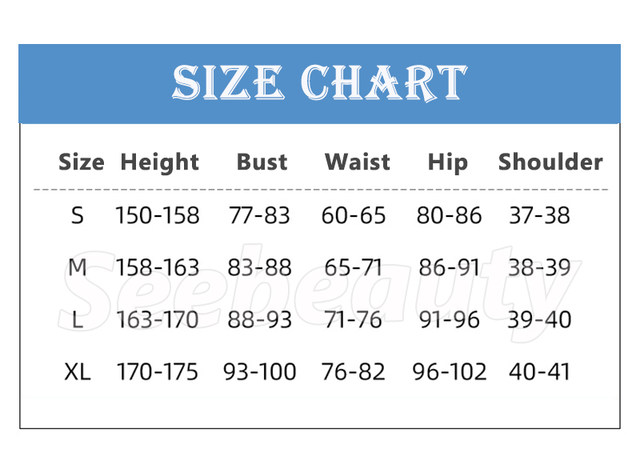Select the 83-88 bust measurement
This screenshot has height=473, width=640.
tap(262, 268)
